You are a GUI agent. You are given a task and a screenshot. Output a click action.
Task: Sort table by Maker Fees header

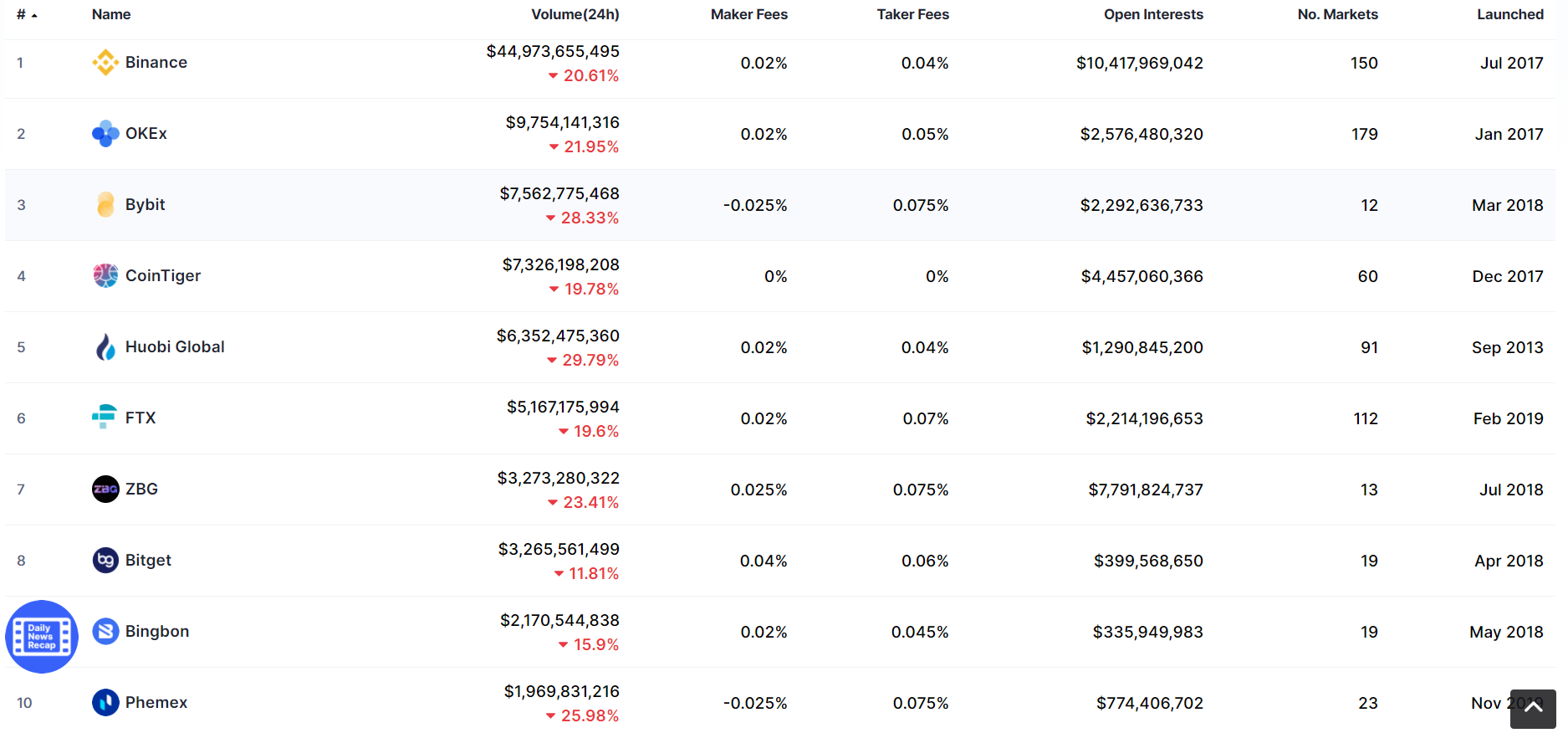tap(749, 14)
